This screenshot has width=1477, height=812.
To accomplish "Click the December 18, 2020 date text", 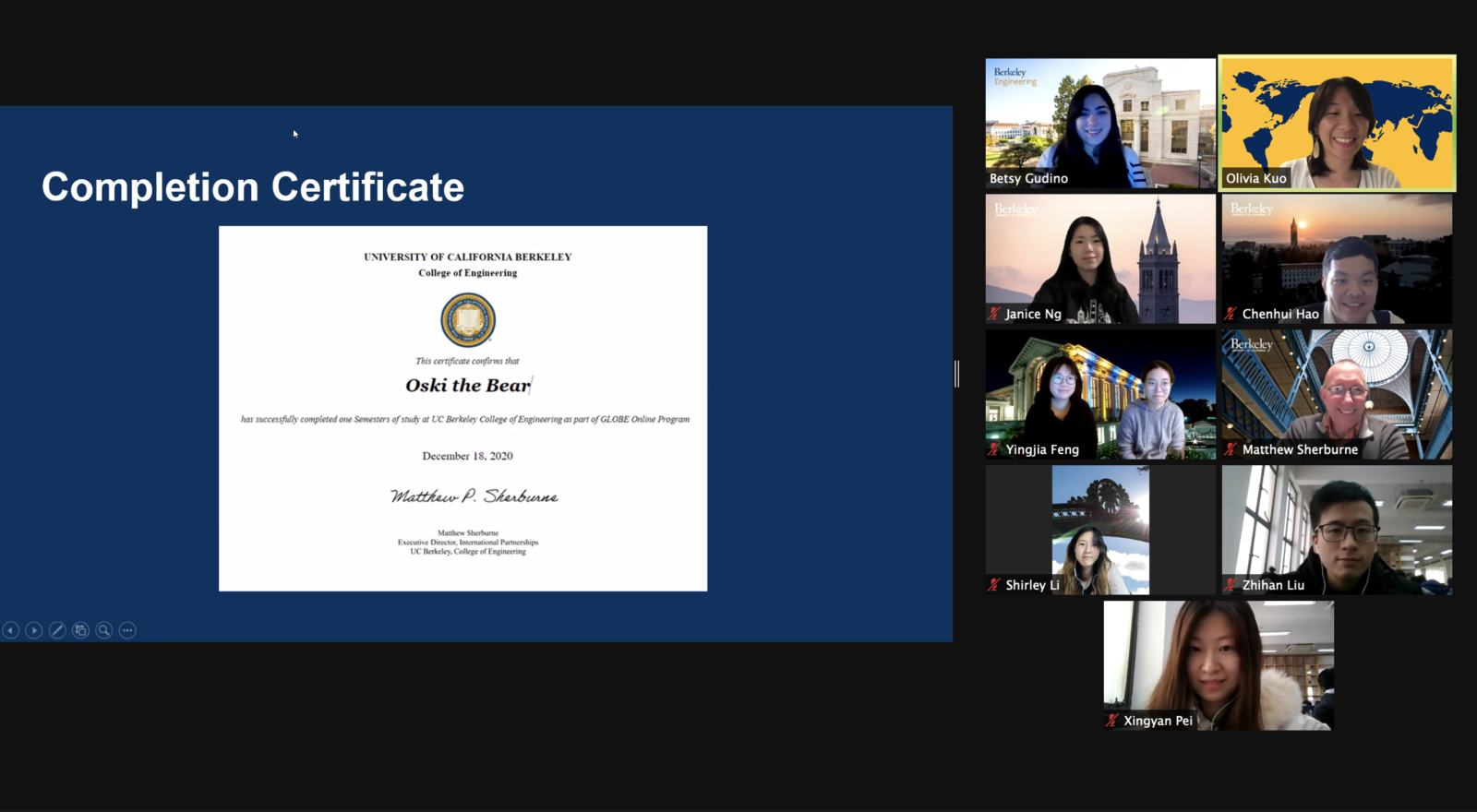I will click(x=468, y=456).
